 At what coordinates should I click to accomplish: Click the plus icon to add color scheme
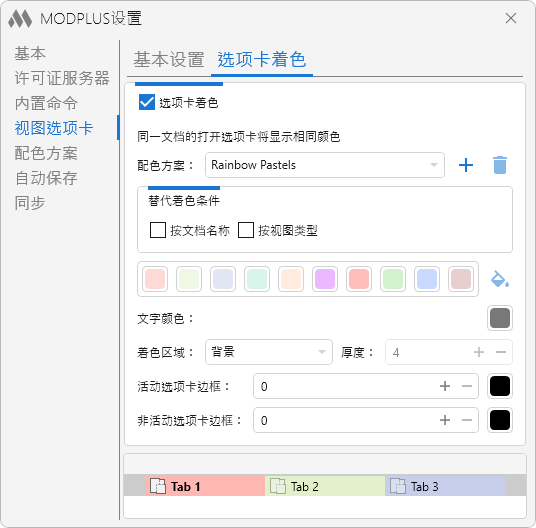click(x=466, y=165)
